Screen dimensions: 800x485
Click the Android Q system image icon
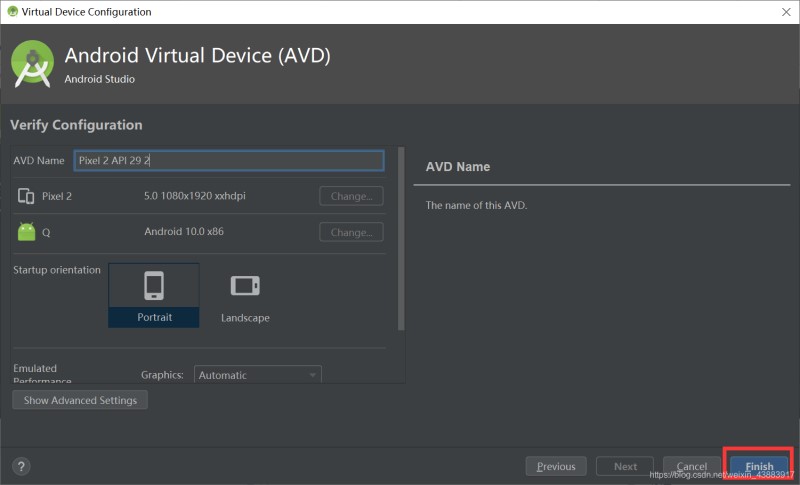pyautogui.click(x=26, y=232)
